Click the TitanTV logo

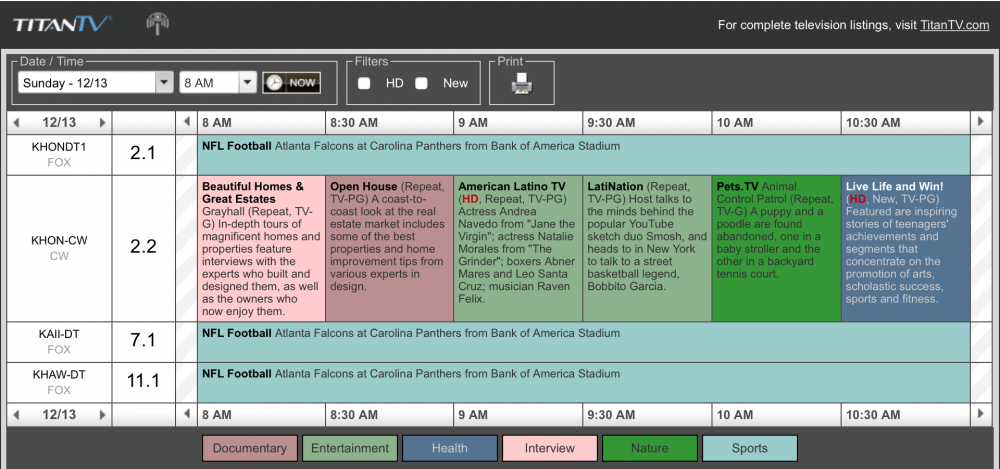click(x=62, y=25)
